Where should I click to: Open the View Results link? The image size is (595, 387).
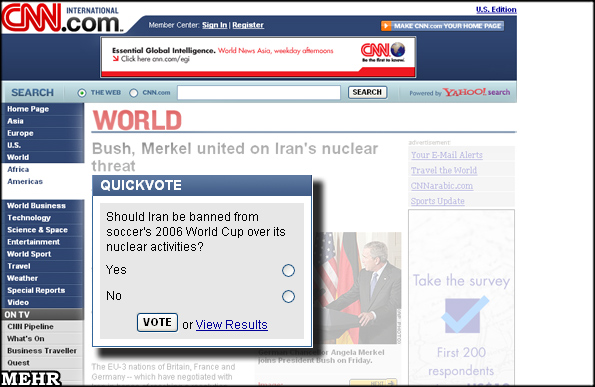[231, 325]
